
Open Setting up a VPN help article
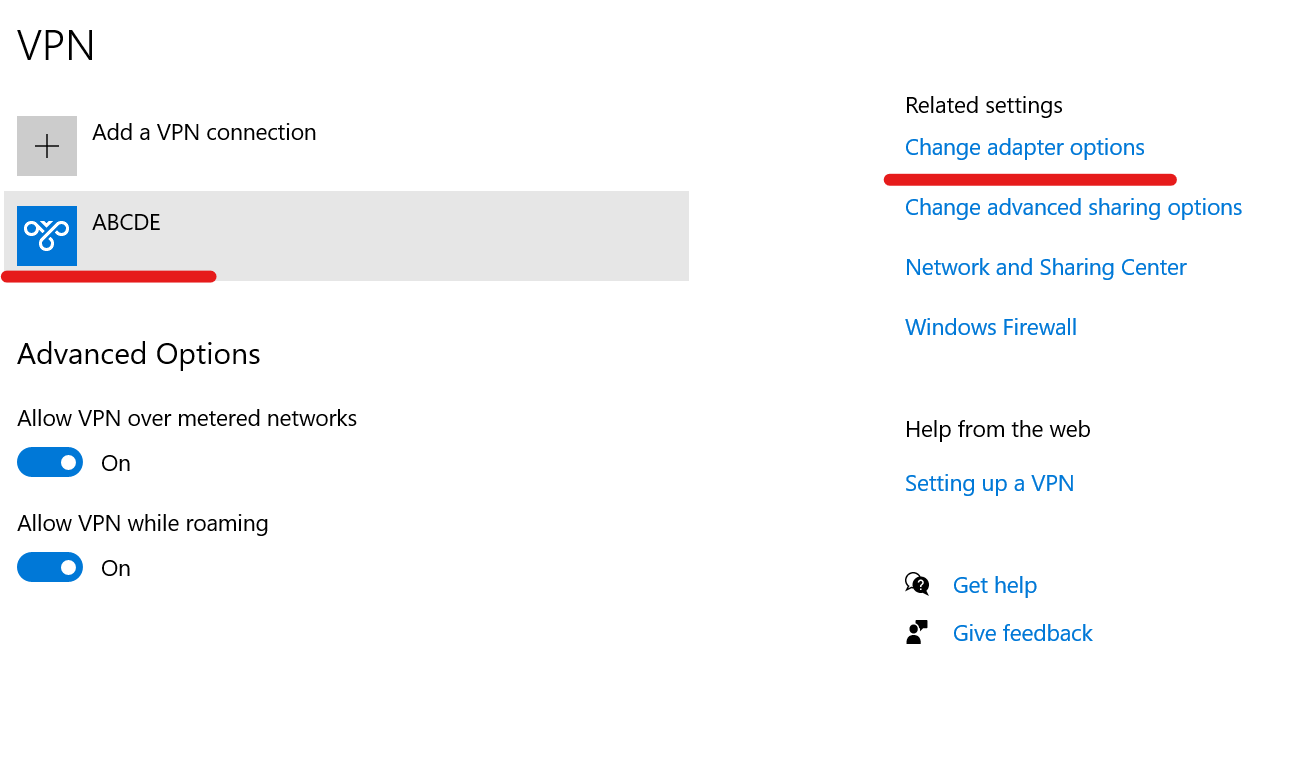[x=989, y=483]
